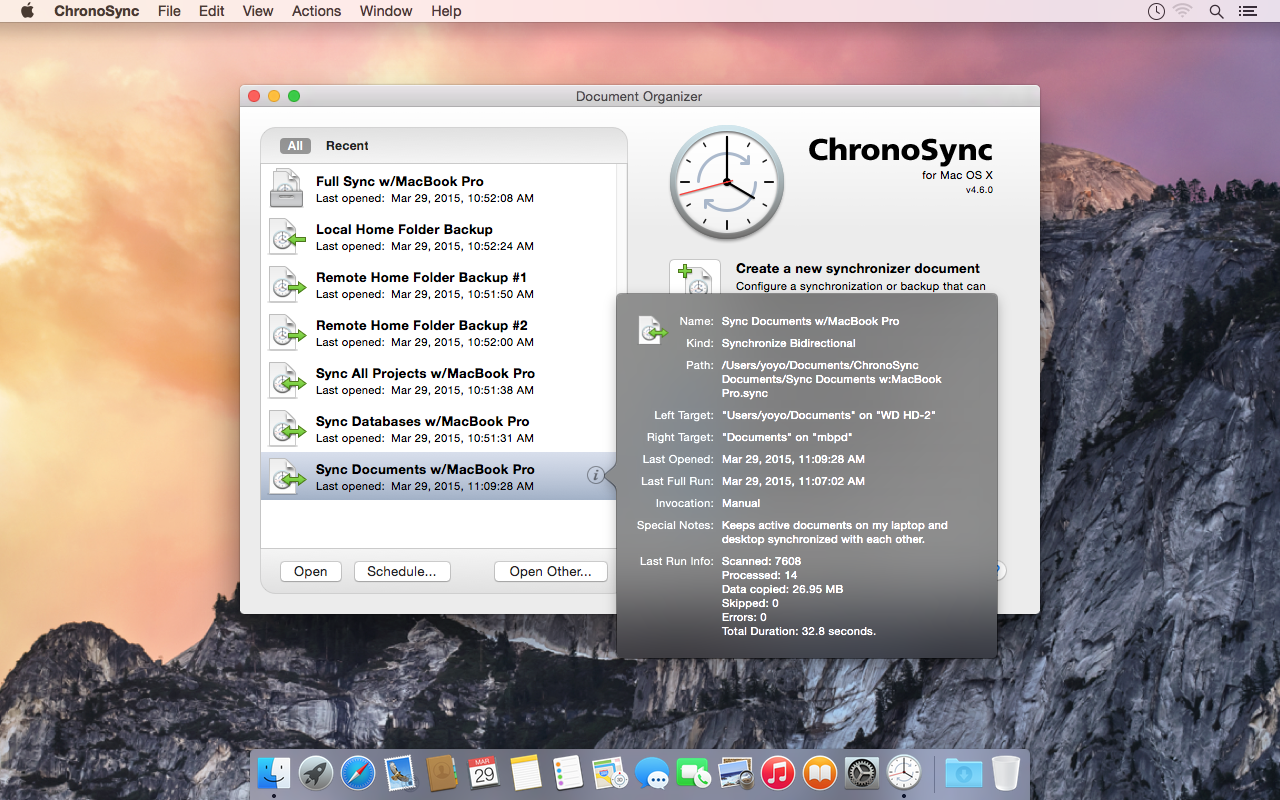Open ChronoSync from the Dock

pos(903,772)
